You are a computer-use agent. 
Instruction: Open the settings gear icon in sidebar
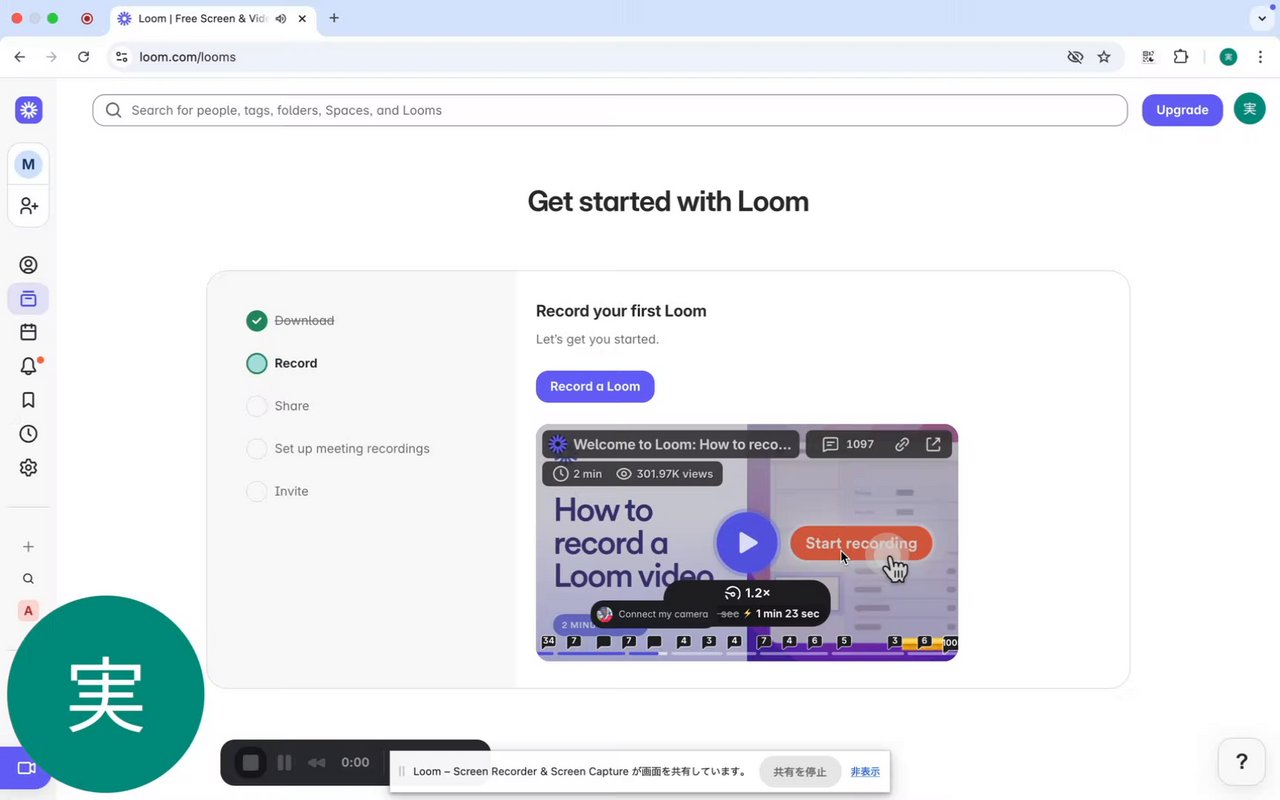click(x=28, y=467)
